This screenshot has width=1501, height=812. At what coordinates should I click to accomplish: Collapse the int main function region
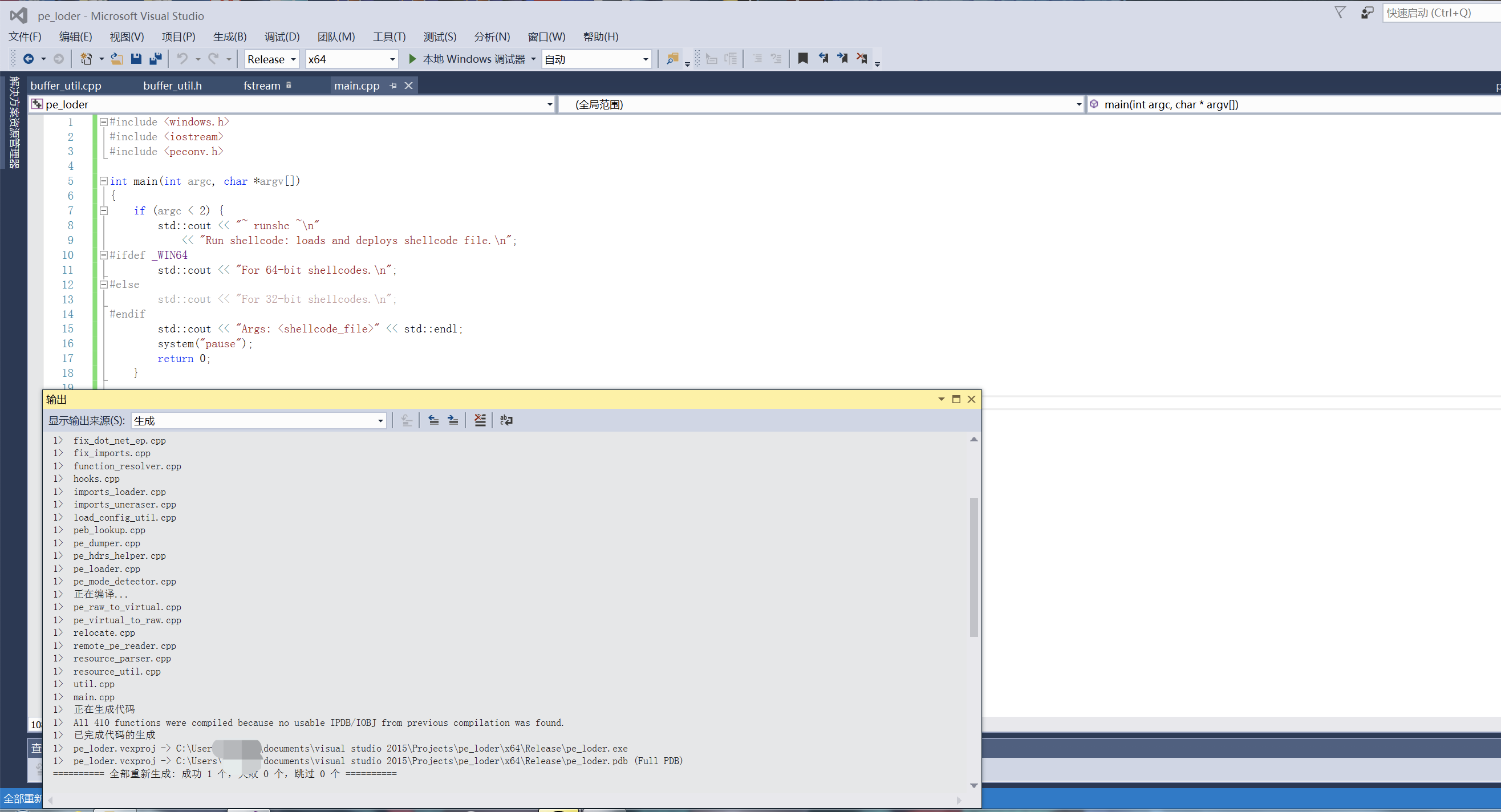coord(104,181)
